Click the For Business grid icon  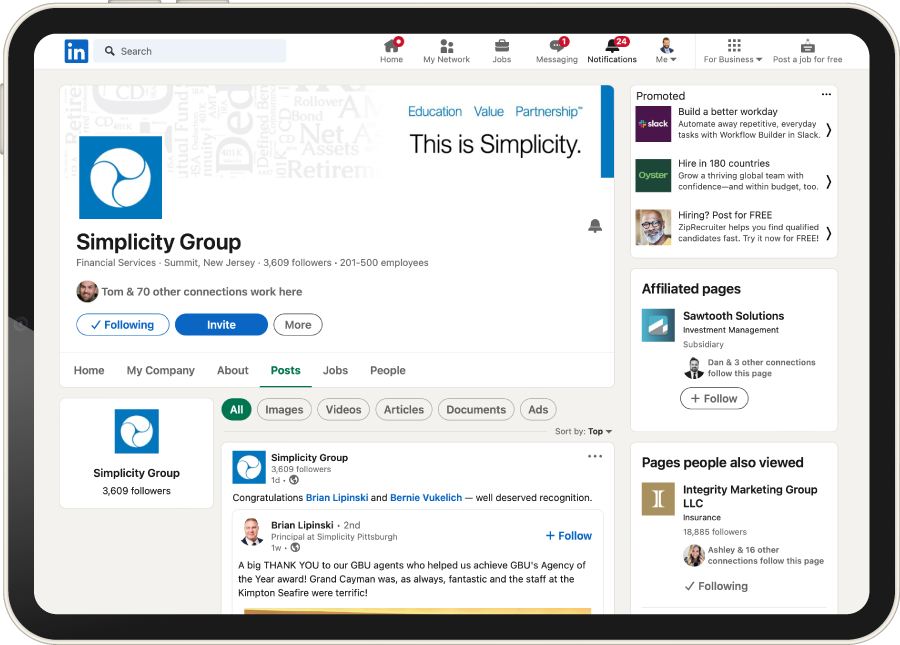click(734, 45)
